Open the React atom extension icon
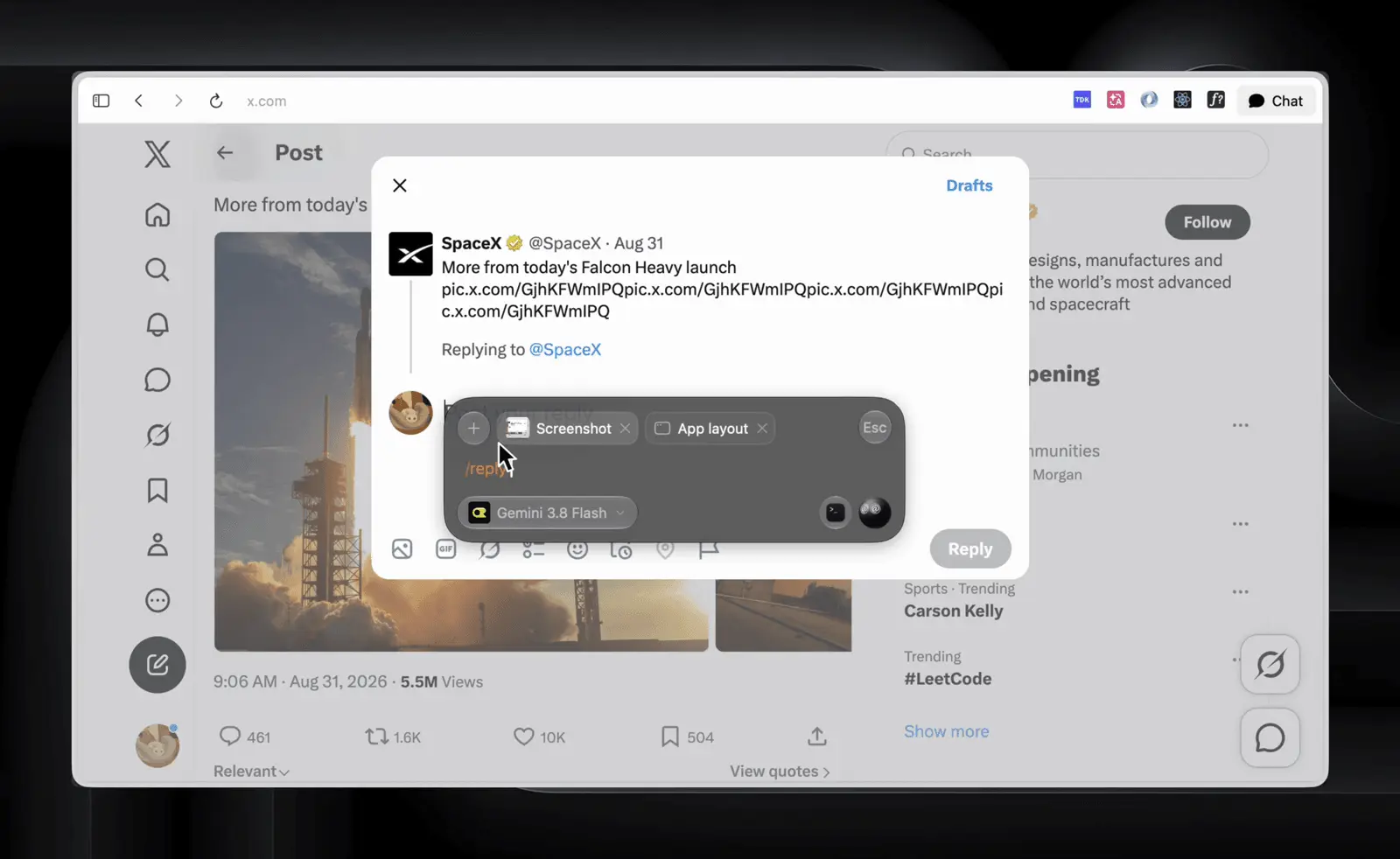1400x859 pixels. click(x=1182, y=100)
